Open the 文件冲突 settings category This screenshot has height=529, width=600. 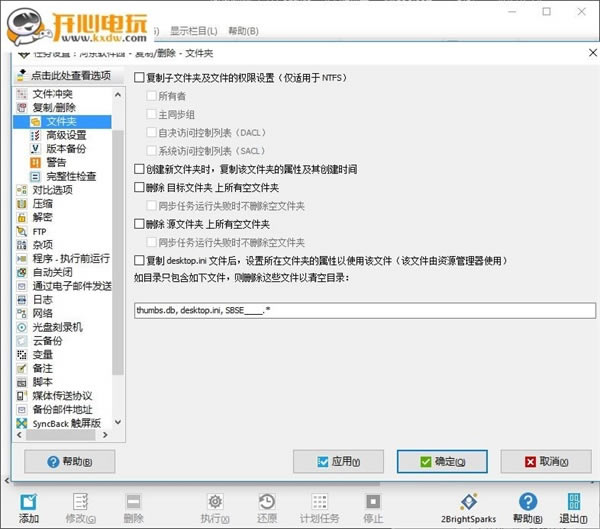[52, 94]
